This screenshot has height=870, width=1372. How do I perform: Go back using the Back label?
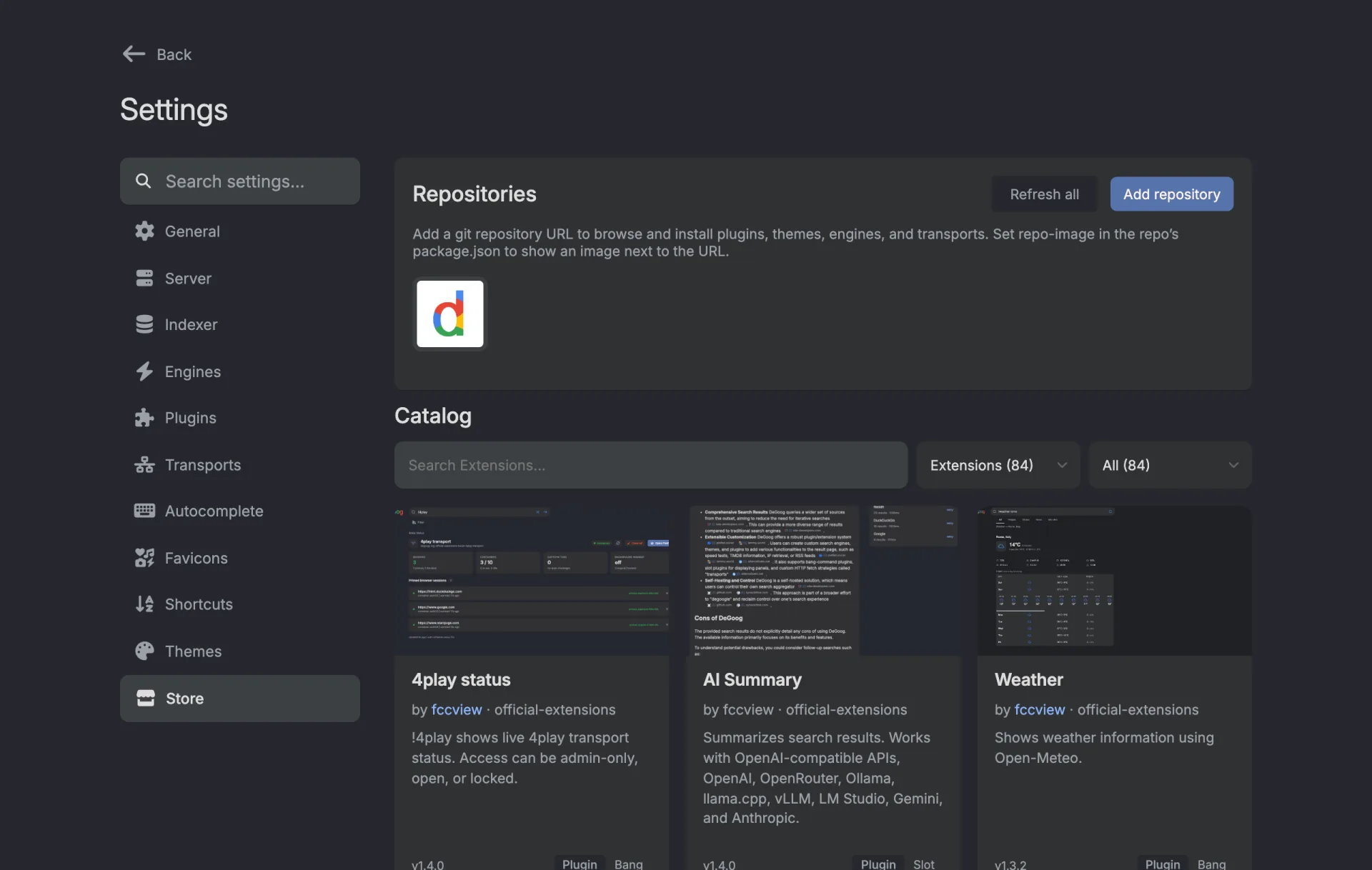pyautogui.click(x=174, y=54)
